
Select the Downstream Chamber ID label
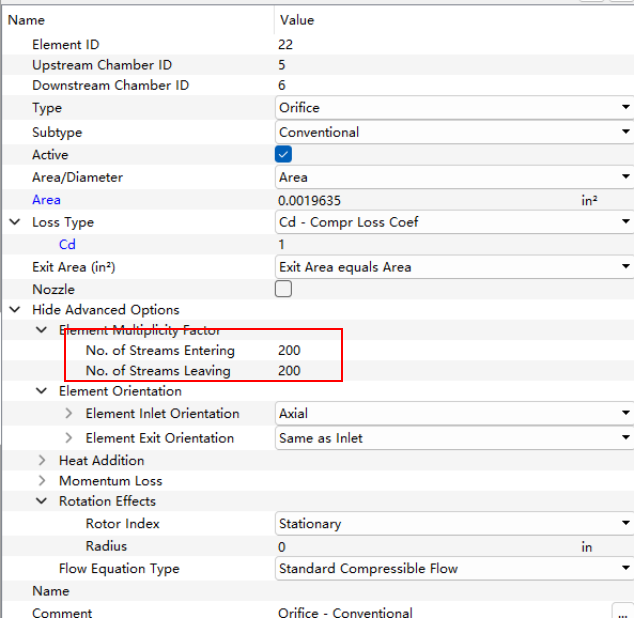click(x=111, y=85)
